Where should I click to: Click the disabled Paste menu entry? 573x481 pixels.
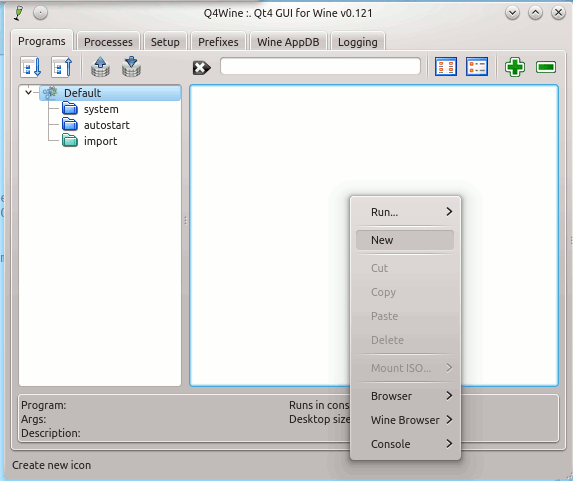(405, 316)
